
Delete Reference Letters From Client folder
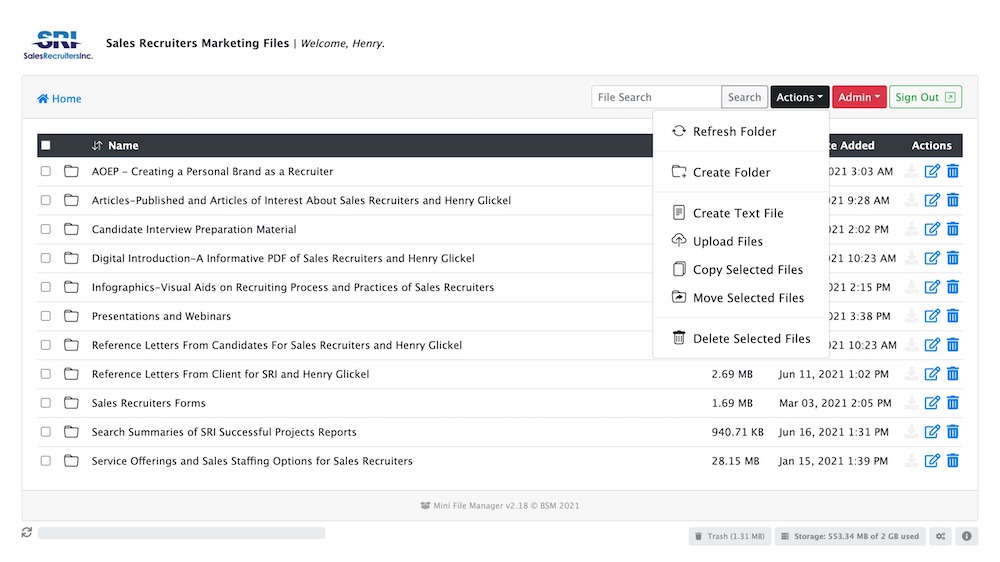[x=953, y=374]
